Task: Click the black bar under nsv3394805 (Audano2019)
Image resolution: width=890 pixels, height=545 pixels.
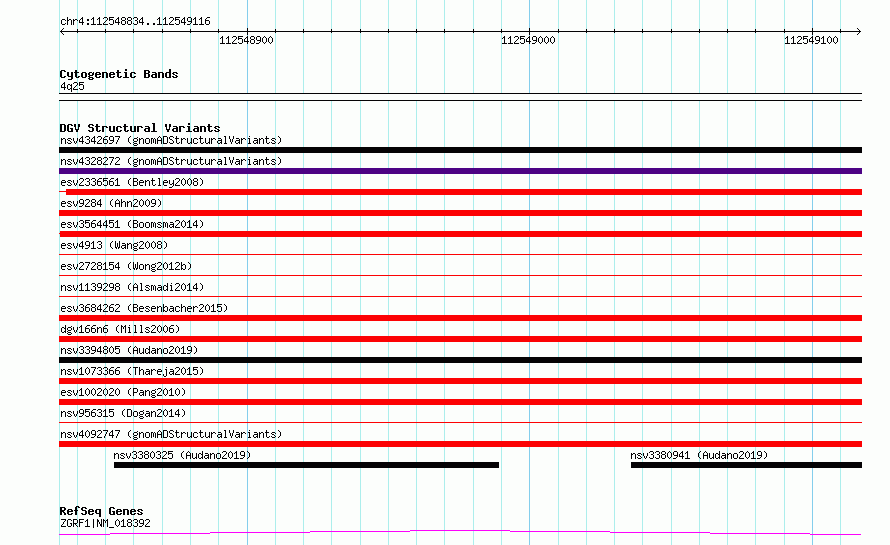Action: [460, 360]
